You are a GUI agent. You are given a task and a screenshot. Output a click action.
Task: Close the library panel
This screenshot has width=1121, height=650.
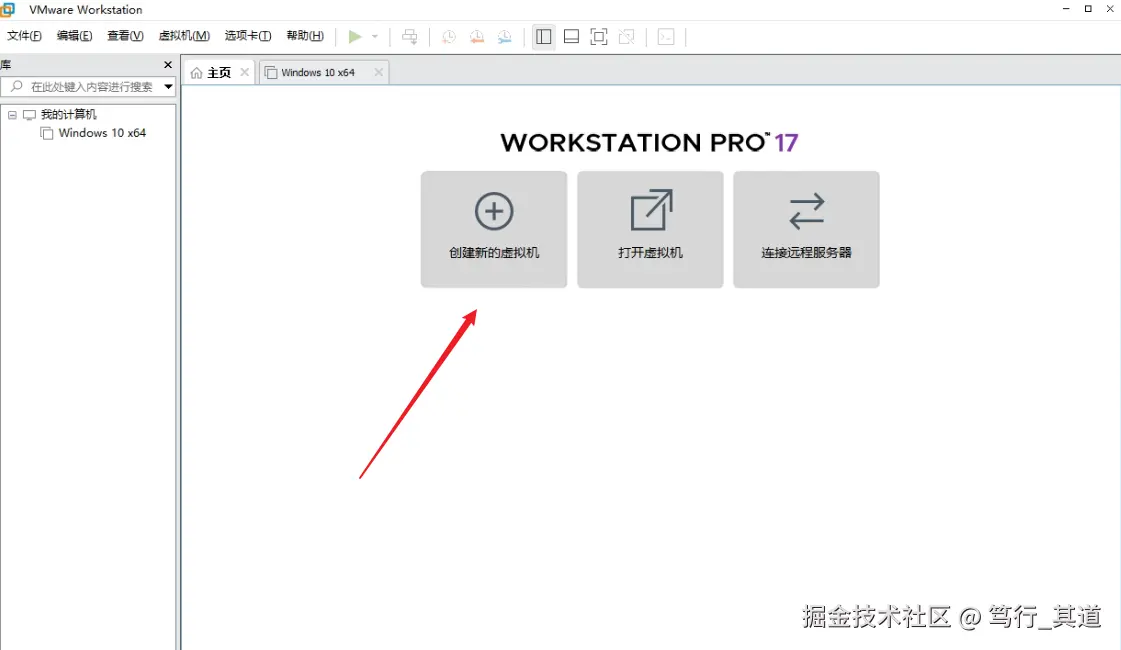[168, 64]
